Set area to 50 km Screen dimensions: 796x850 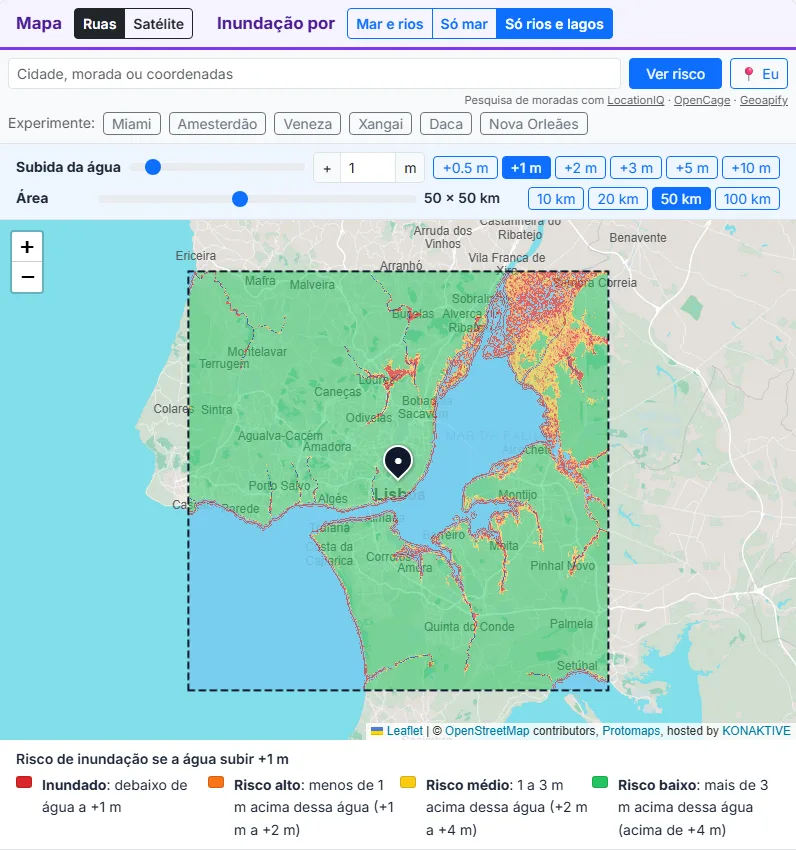pos(681,199)
